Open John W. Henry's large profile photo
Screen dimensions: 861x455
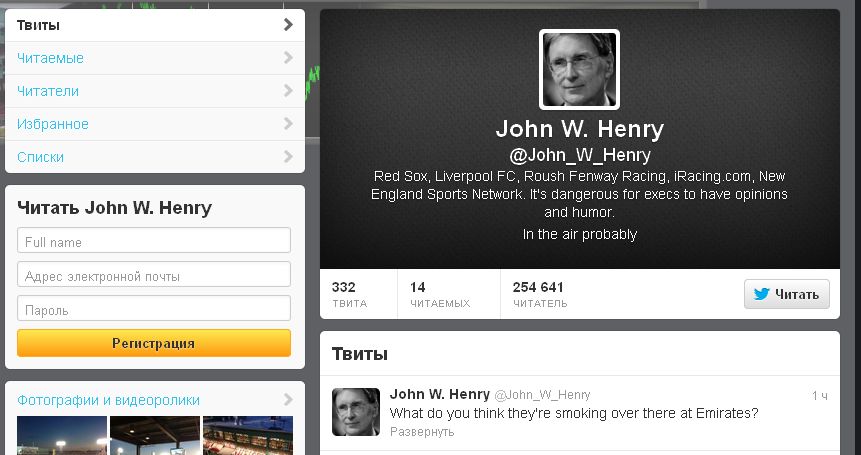click(579, 70)
